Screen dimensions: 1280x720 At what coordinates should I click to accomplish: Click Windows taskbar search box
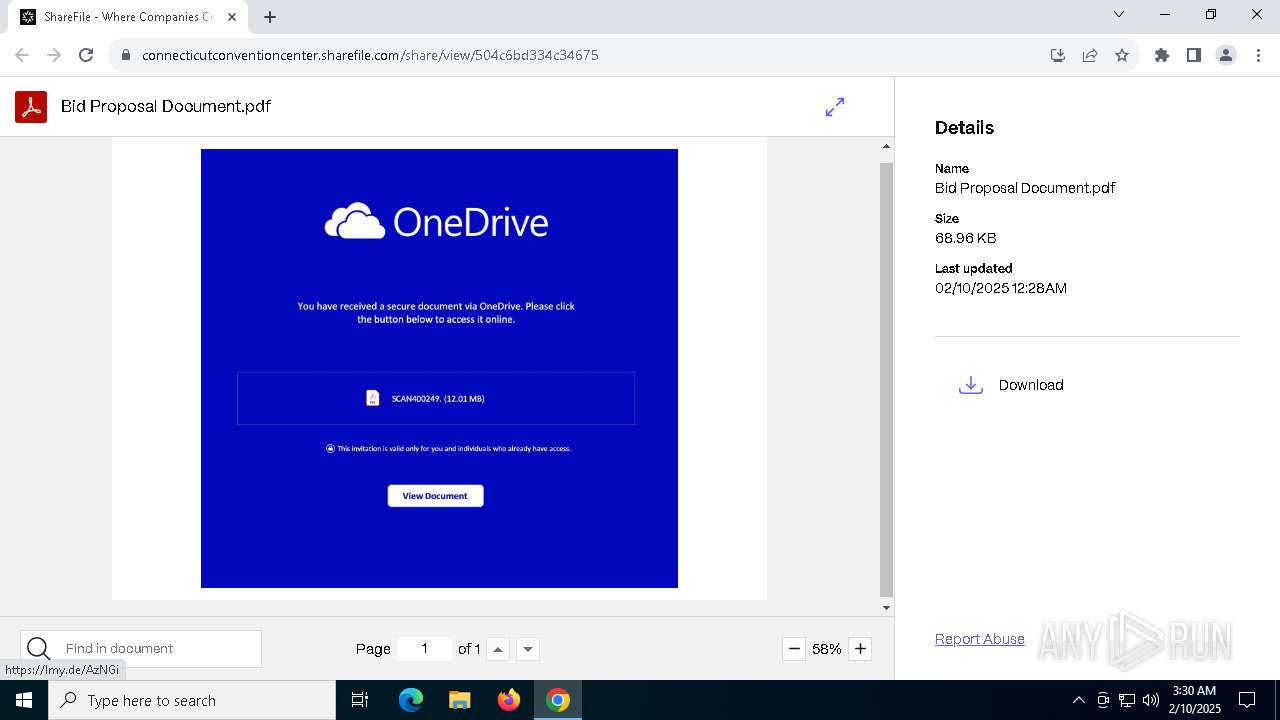point(192,700)
